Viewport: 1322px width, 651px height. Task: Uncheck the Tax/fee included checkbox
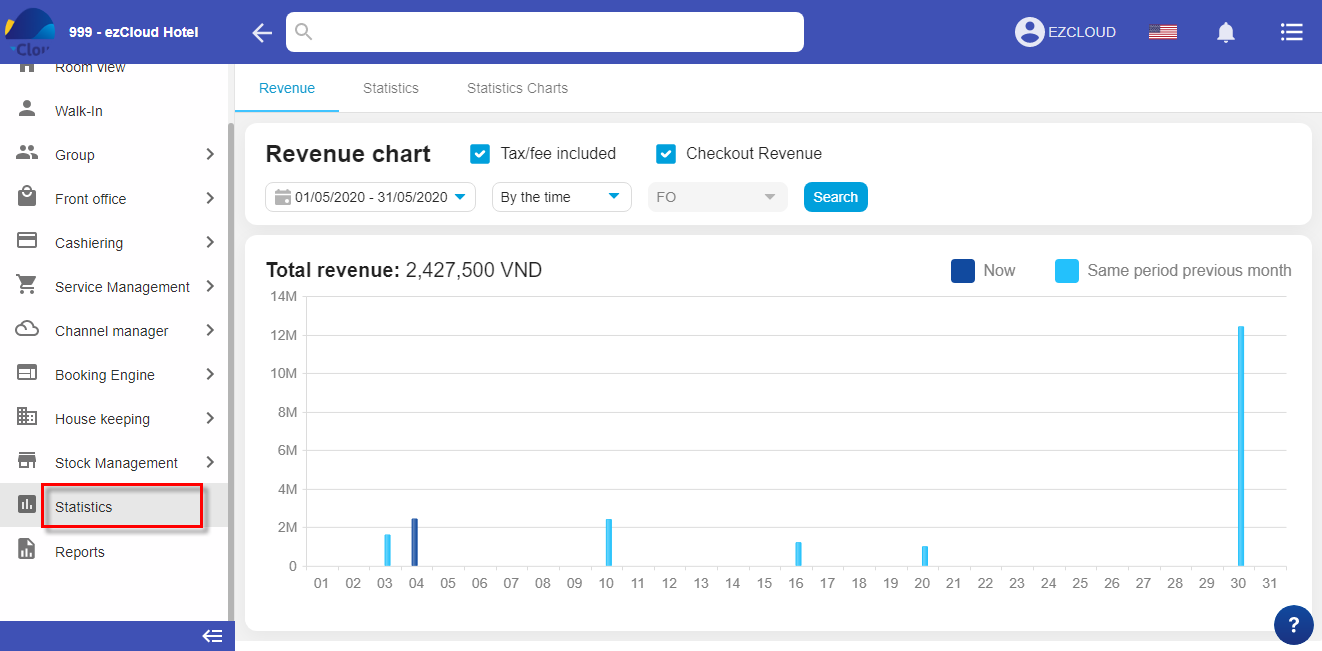coord(480,154)
